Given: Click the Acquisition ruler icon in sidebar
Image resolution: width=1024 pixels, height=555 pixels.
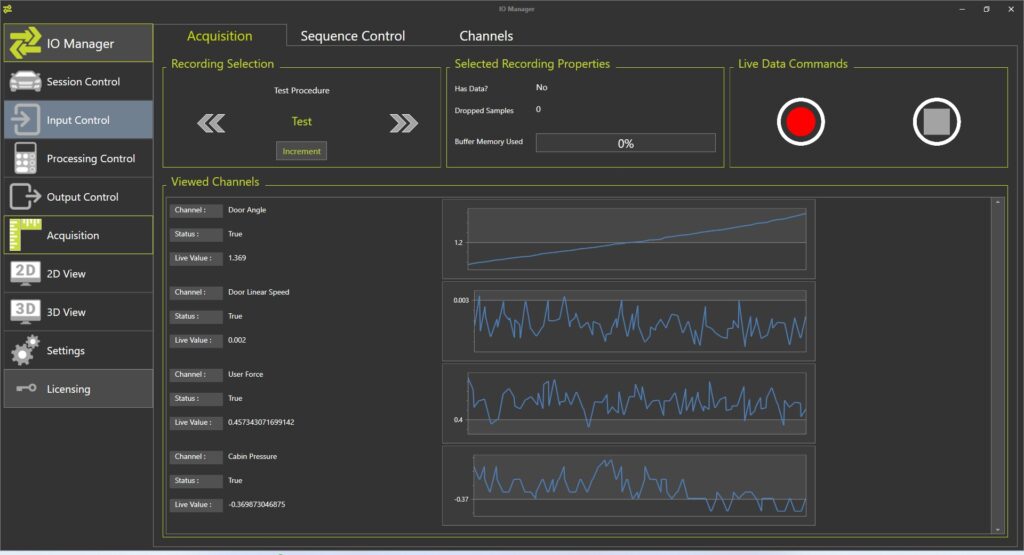Looking at the screenshot, I should click(x=25, y=235).
